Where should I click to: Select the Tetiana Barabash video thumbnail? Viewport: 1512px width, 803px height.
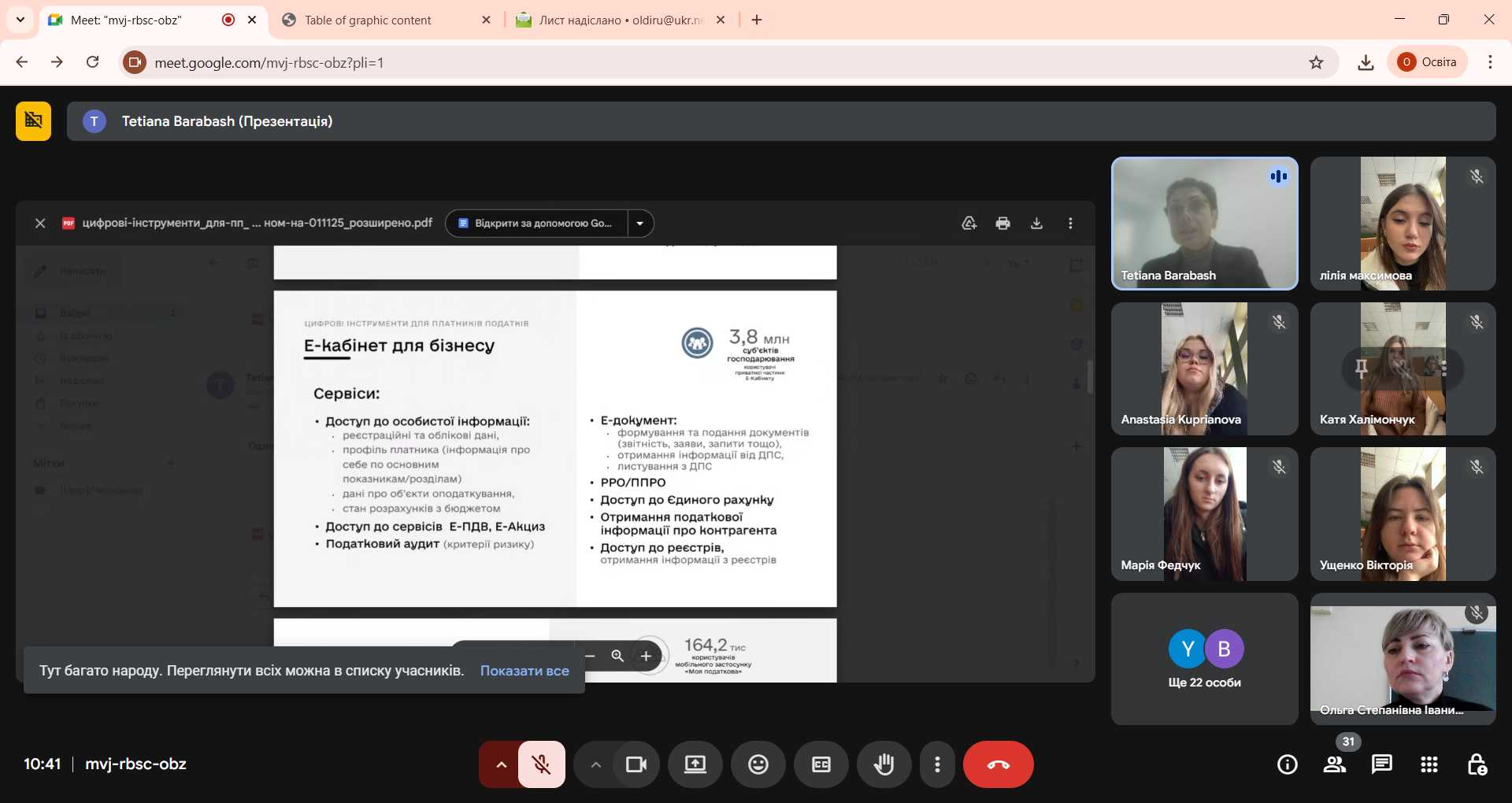[x=1204, y=224]
